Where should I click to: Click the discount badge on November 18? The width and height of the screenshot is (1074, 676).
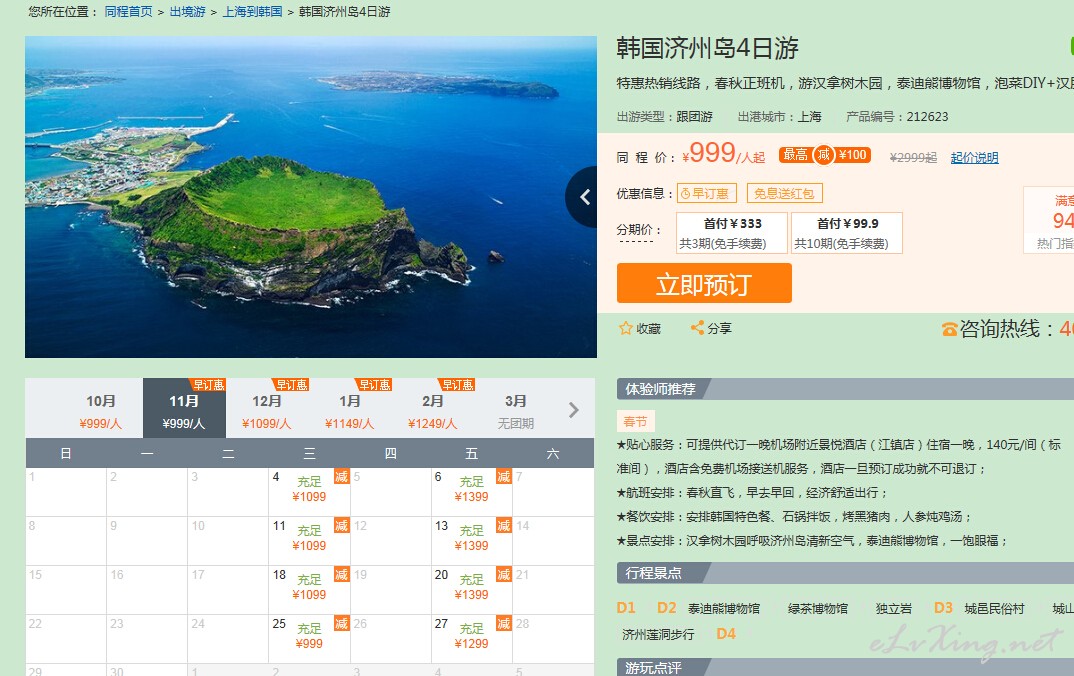[341, 574]
